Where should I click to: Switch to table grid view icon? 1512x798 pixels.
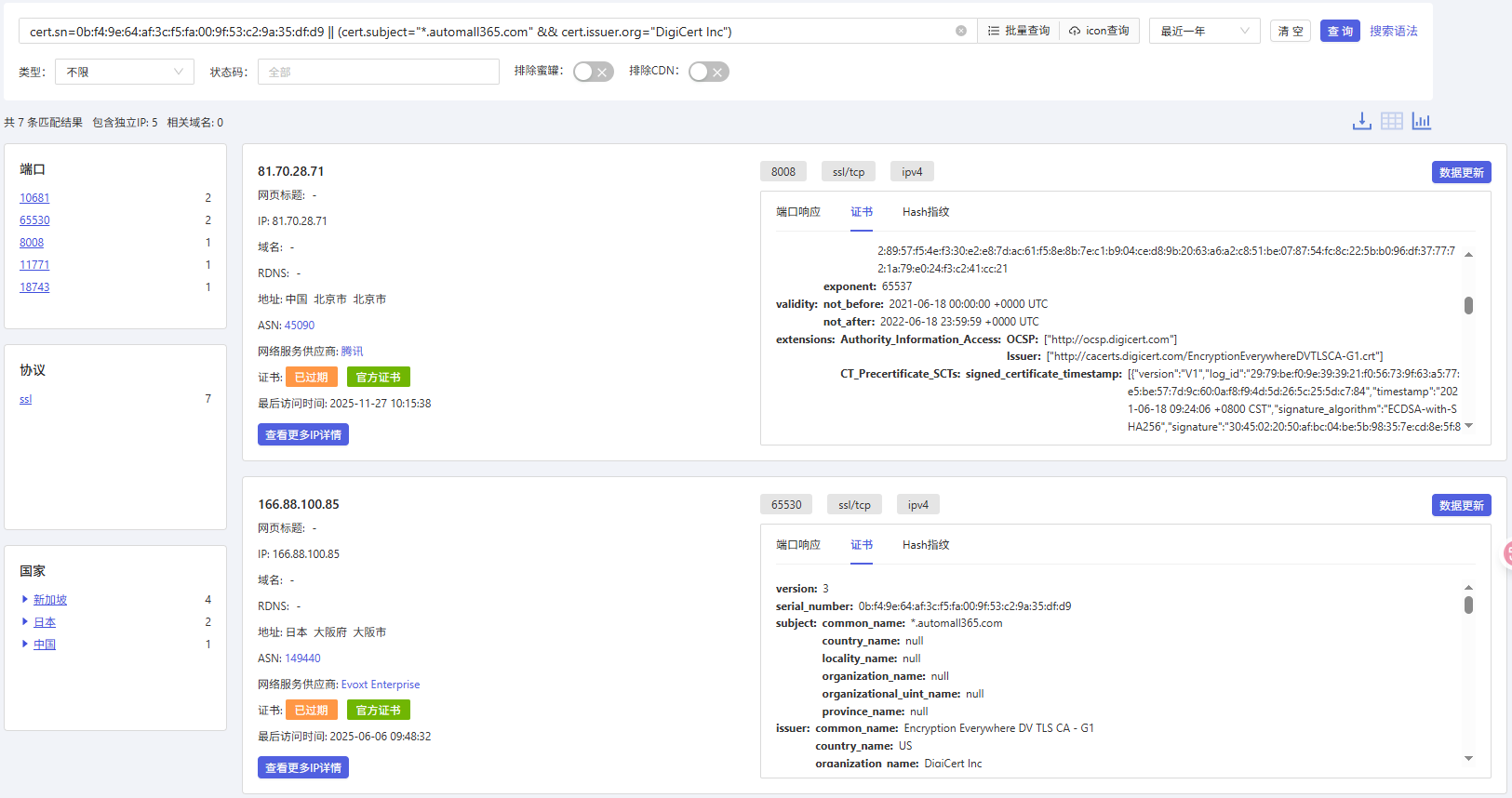click(x=1392, y=121)
